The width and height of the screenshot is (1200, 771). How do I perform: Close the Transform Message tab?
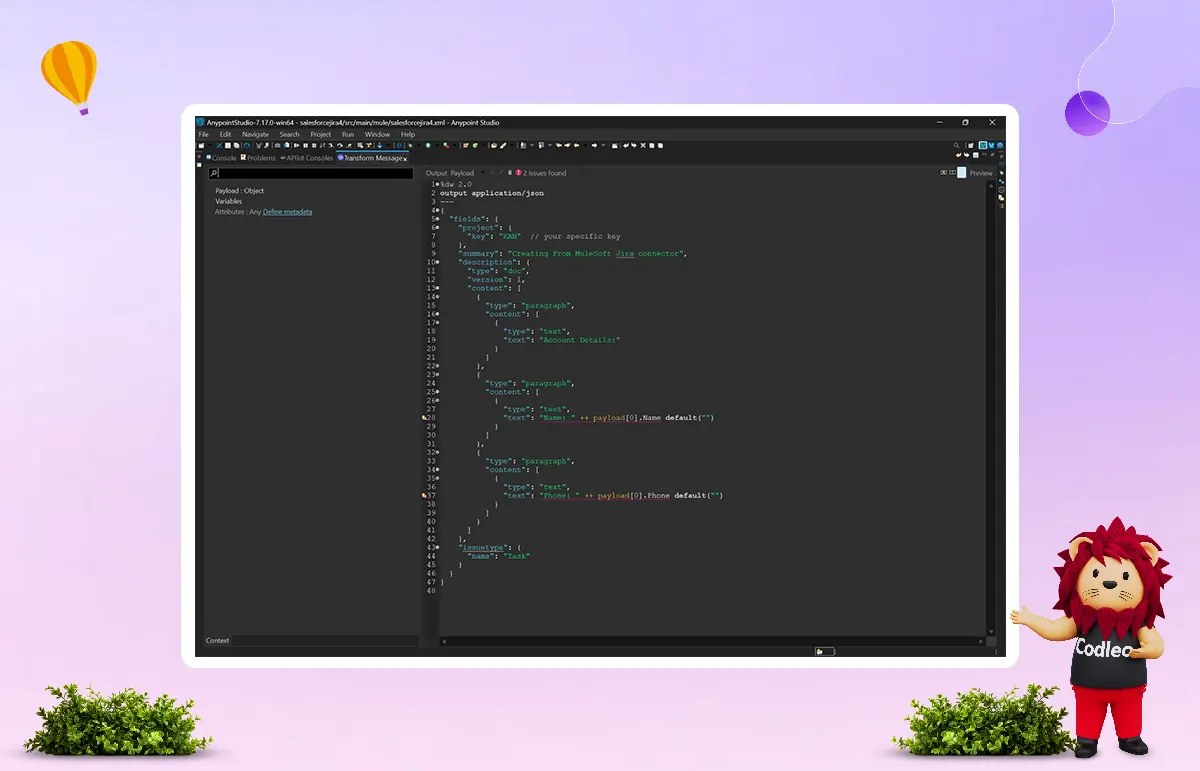pos(405,159)
